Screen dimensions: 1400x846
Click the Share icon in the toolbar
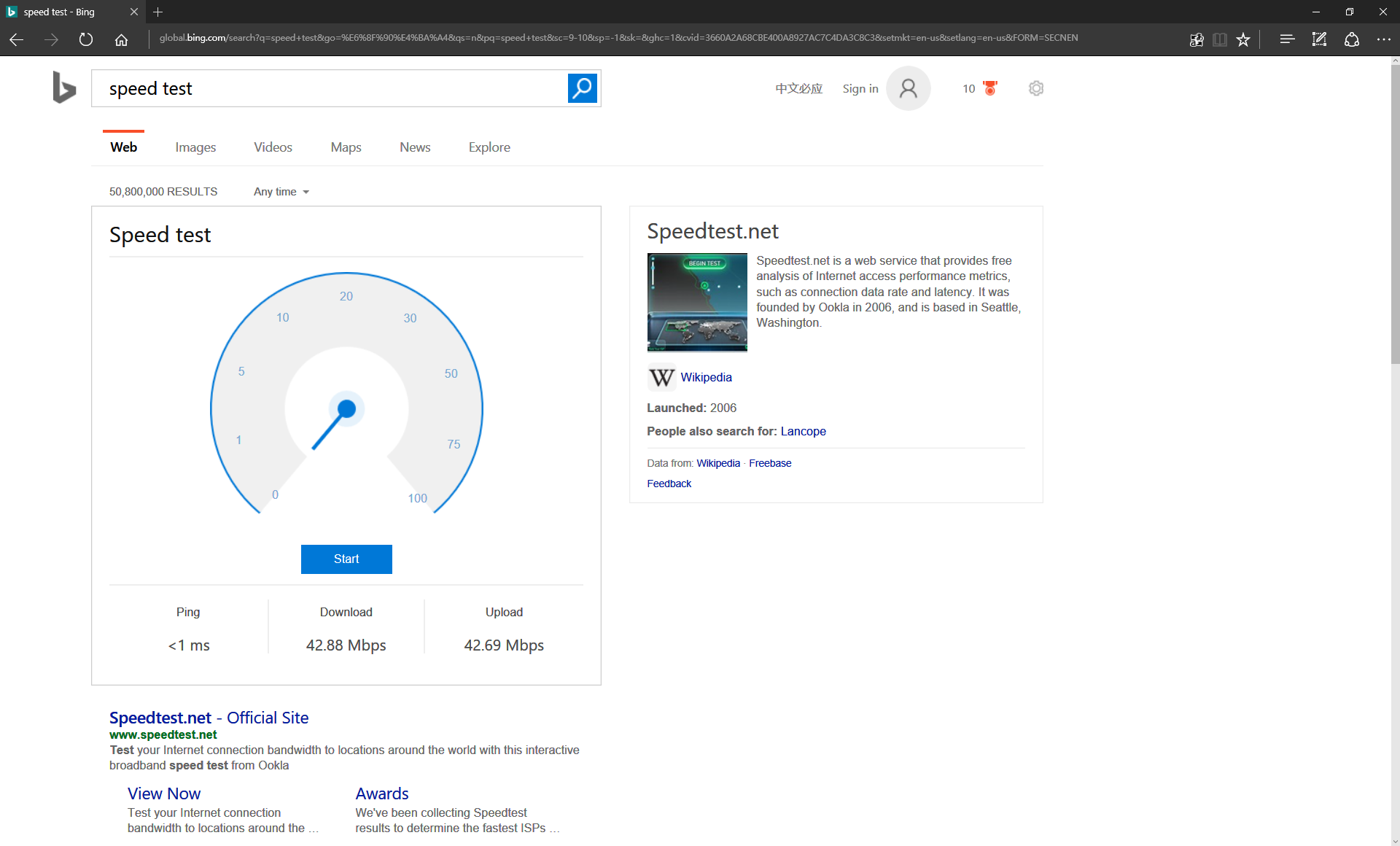point(1351,39)
